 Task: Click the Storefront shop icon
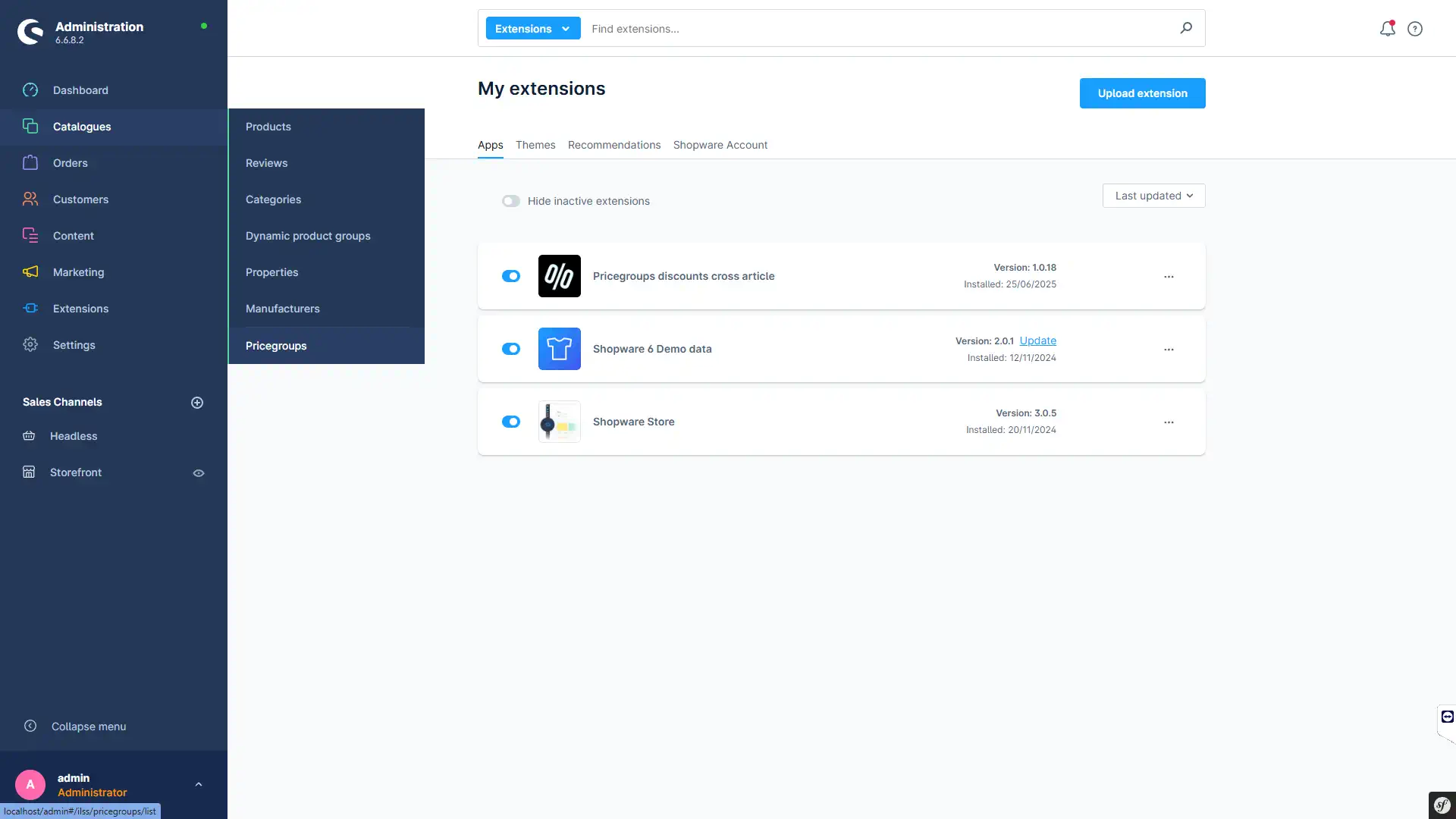pos(29,472)
